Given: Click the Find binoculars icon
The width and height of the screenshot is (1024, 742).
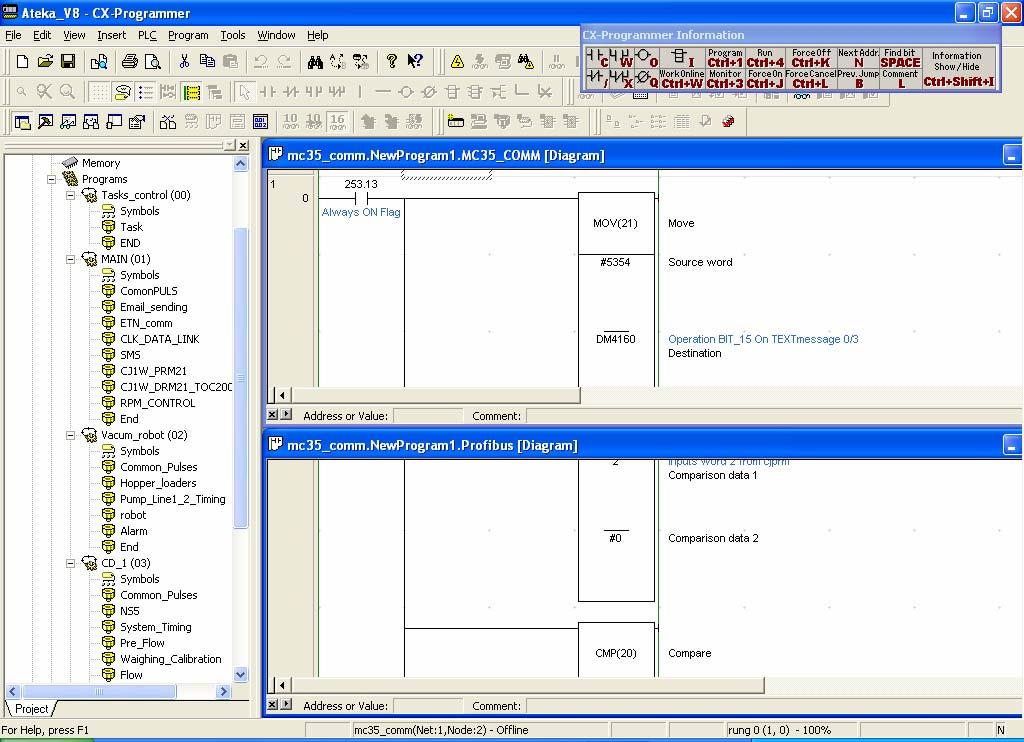Looking at the screenshot, I should [315, 61].
